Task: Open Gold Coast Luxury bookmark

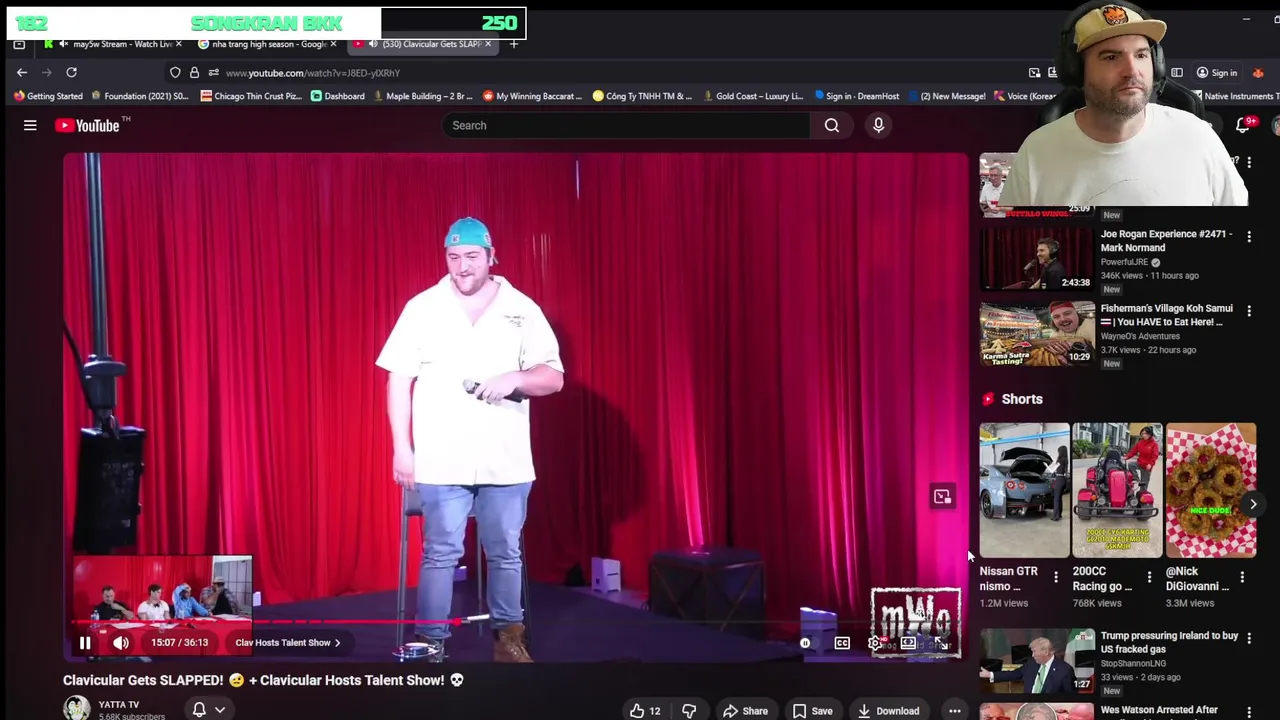Action: pyautogui.click(x=753, y=96)
